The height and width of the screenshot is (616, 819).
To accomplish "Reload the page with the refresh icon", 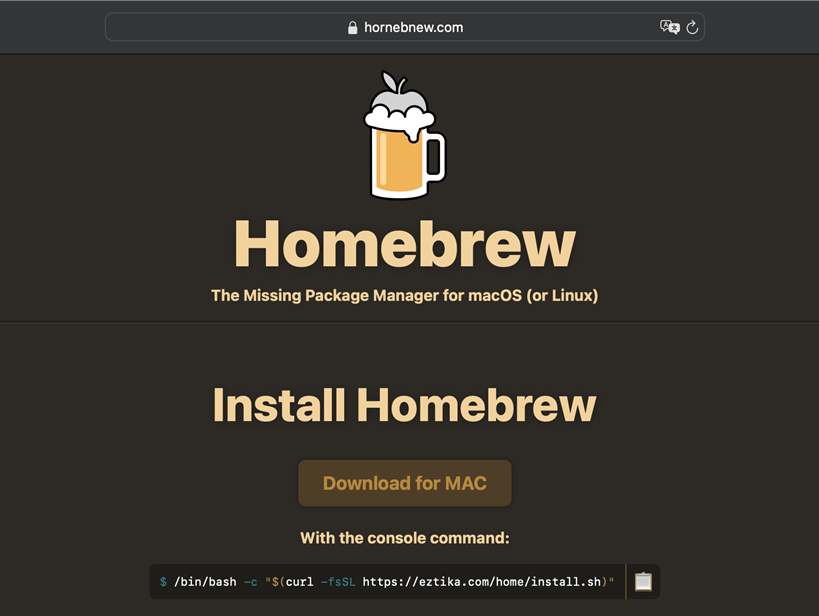I will [692, 27].
